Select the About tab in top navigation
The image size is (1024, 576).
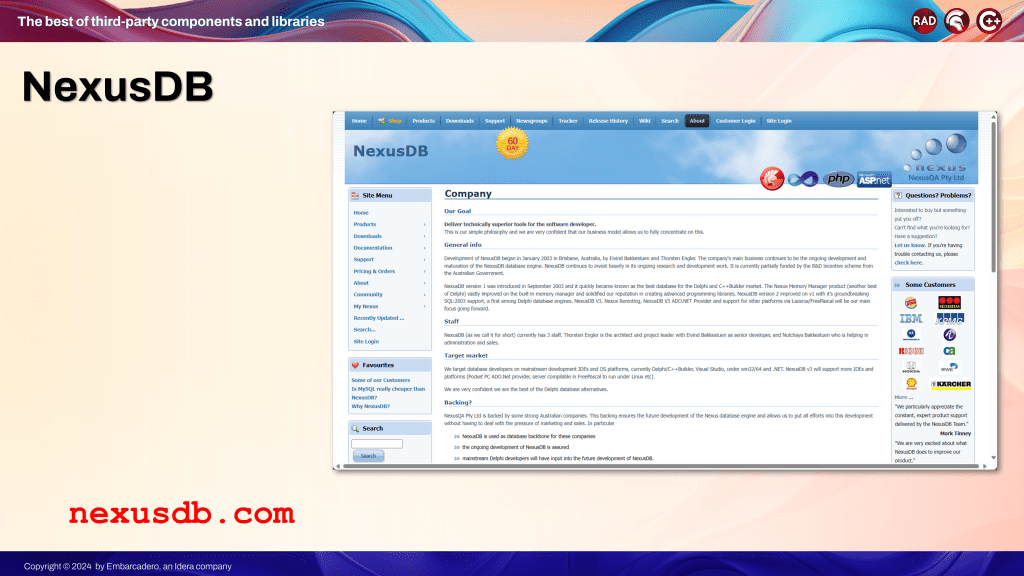point(697,121)
